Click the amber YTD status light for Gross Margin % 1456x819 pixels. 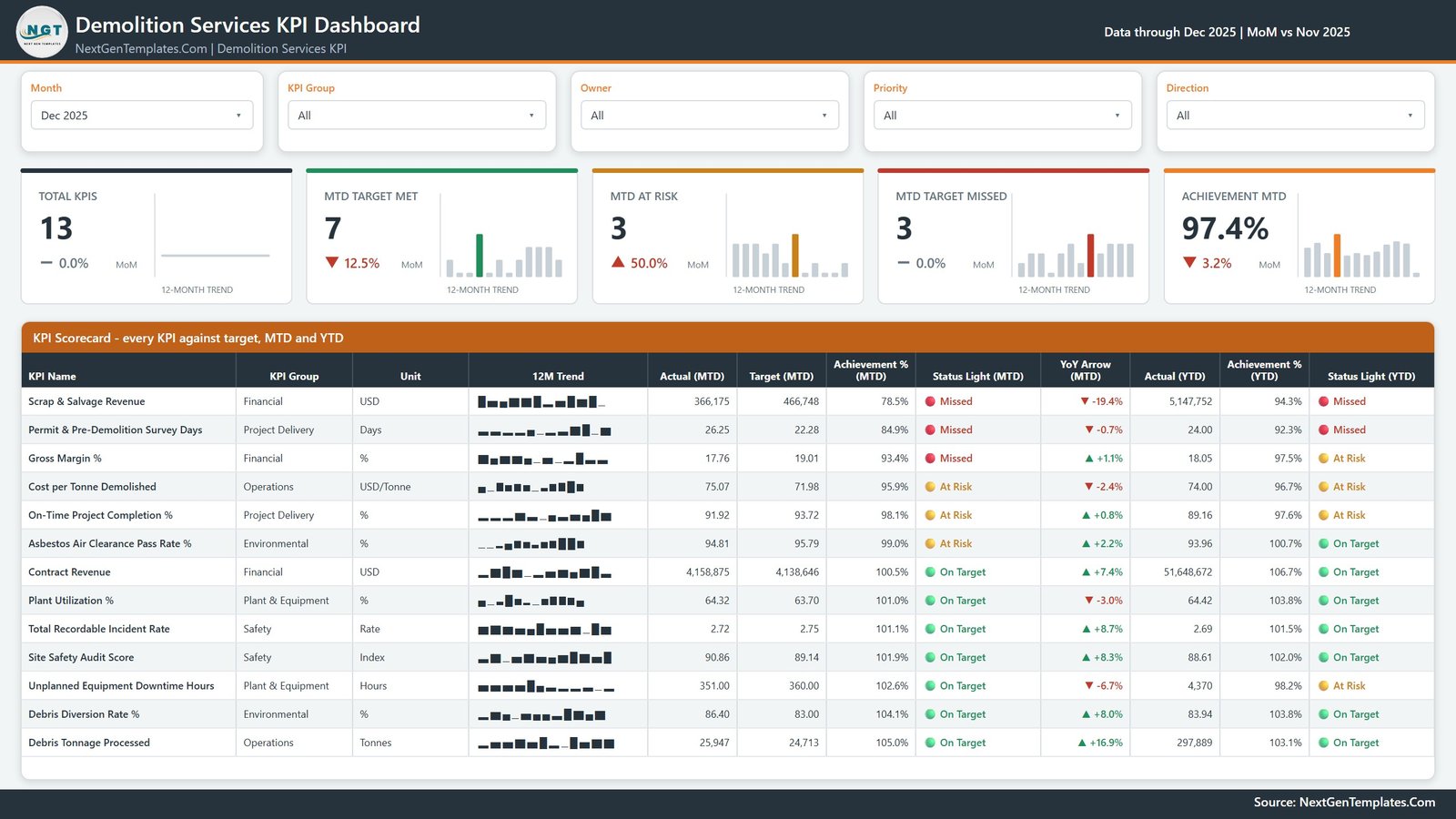[x=1324, y=459]
